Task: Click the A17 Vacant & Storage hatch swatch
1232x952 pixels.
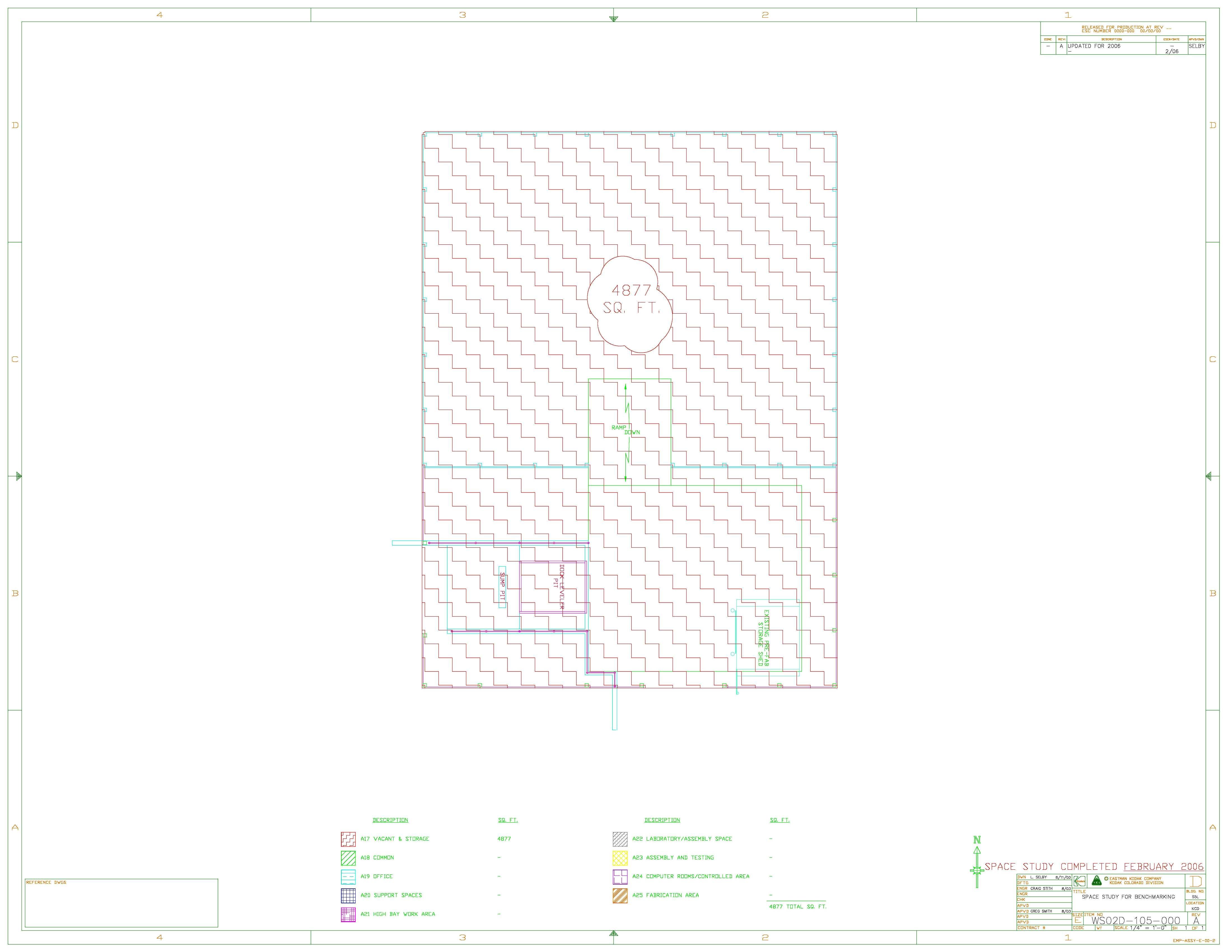Action: 348,839
